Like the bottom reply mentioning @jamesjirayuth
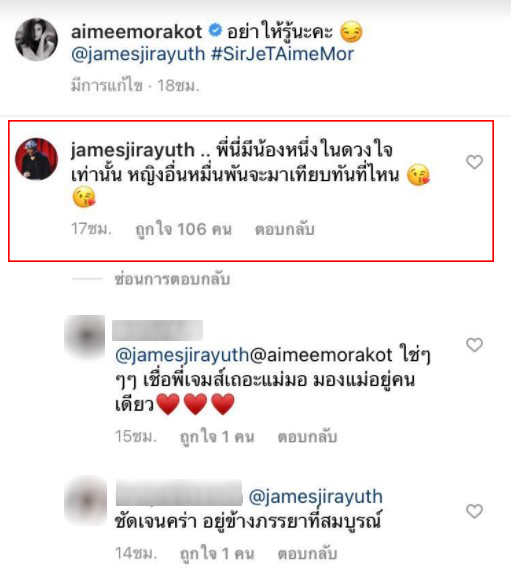511x578 pixels. point(474,511)
